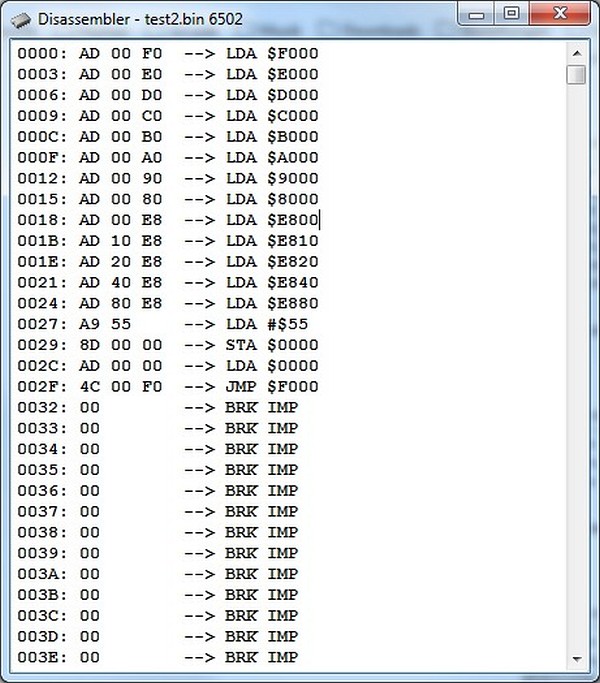Click opcode bytes AD 80 E8 at 0024
This screenshot has width=600, height=683.
point(121,303)
